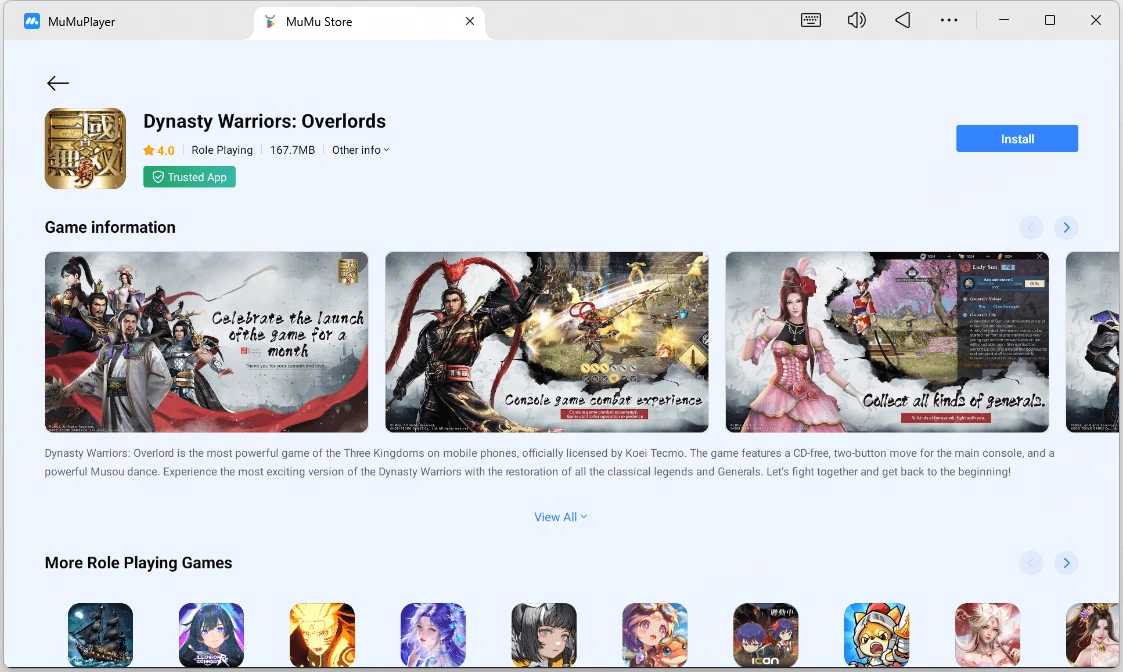The width and height of the screenshot is (1123, 672).
Task: Click the back arrow icon
Action: (58, 83)
